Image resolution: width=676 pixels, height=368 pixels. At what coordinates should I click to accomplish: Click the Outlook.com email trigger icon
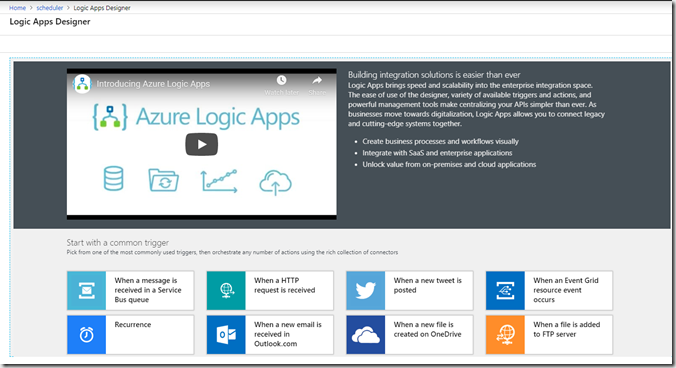point(226,335)
